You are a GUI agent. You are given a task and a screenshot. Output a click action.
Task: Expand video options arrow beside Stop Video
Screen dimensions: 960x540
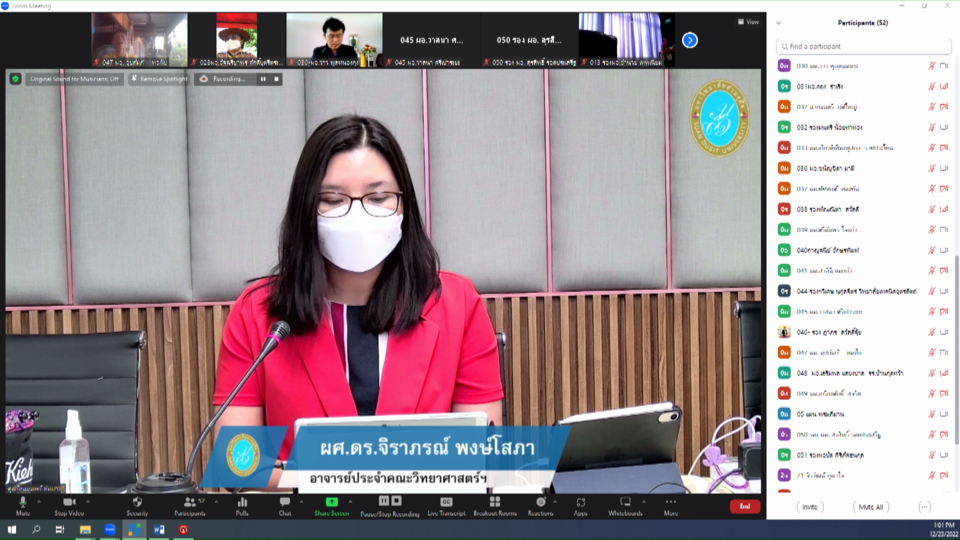(x=88, y=502)
